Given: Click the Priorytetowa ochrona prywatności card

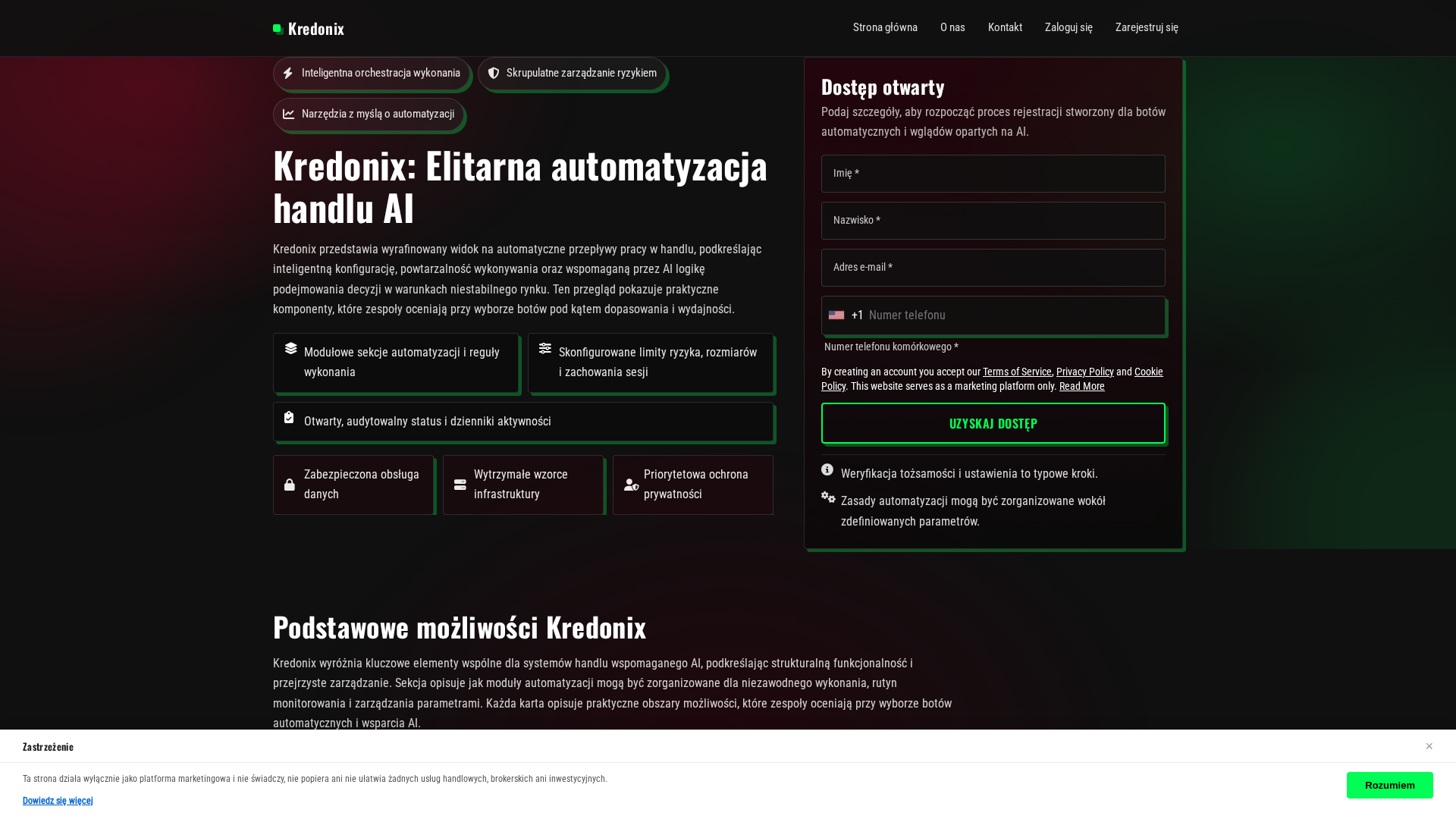Looking at the screenshot, I should coord(693,485).
